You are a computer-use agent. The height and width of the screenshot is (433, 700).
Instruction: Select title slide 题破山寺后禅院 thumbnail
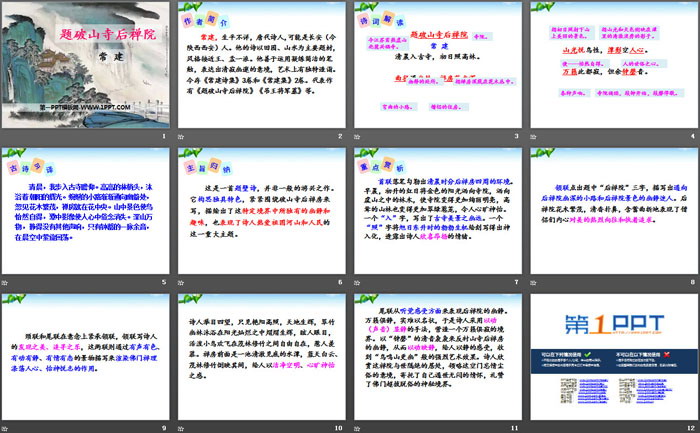coord(87,63)
